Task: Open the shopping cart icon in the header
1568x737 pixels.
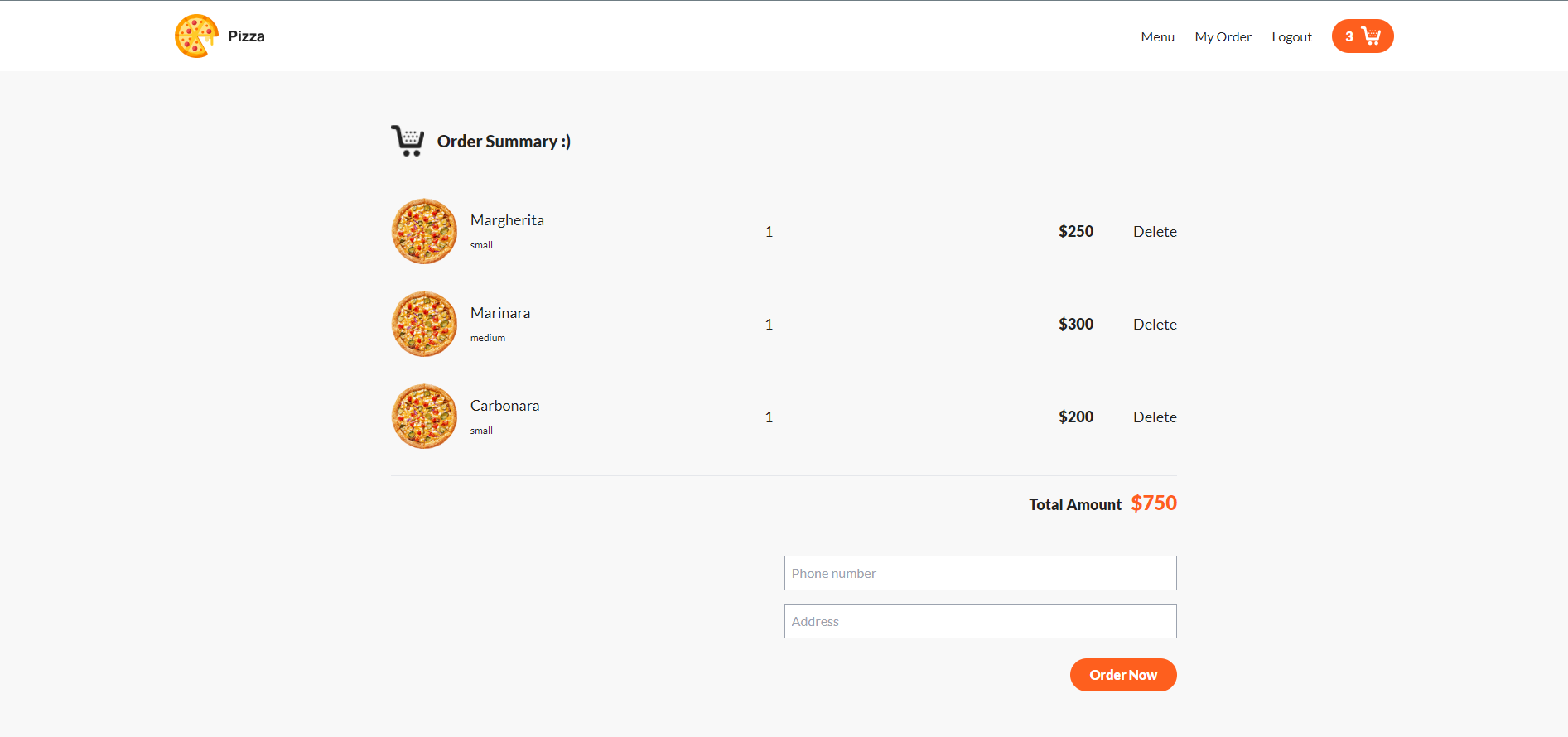Action: pos(1372,36)
